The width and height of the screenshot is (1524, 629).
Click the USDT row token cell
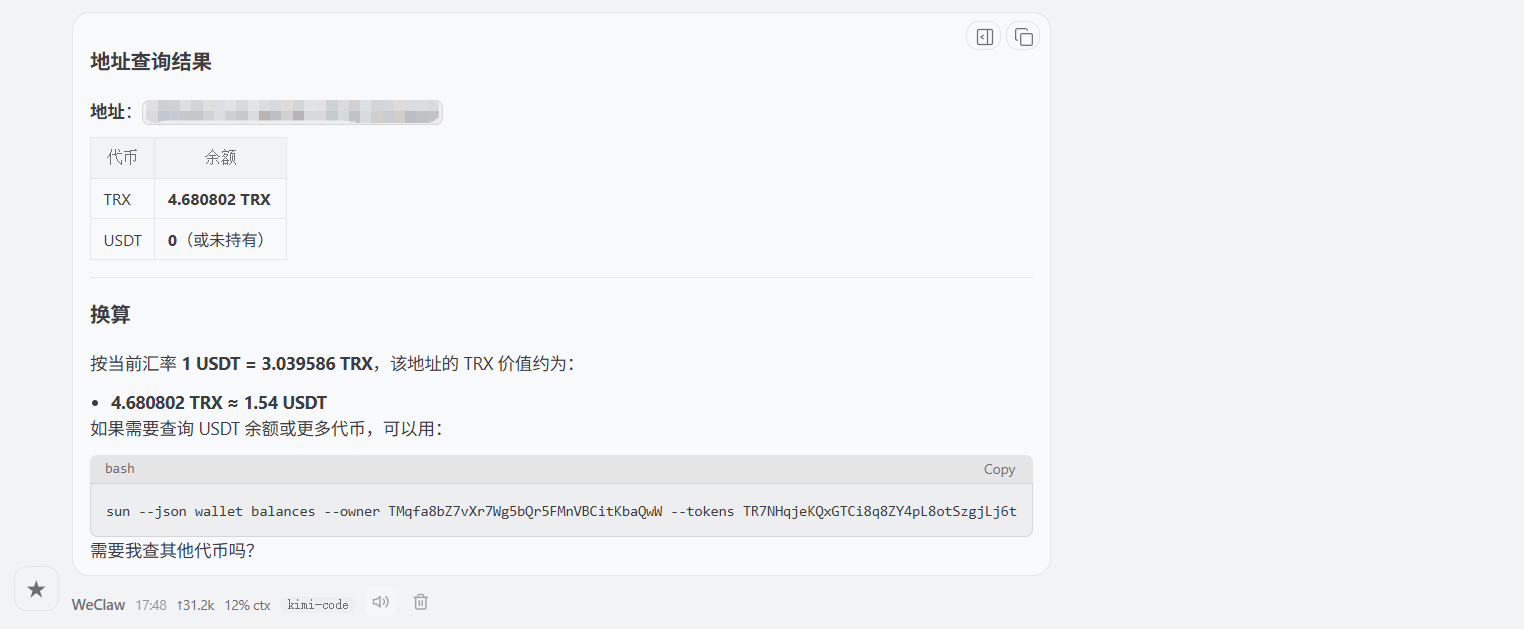click(x=123, y=240)
